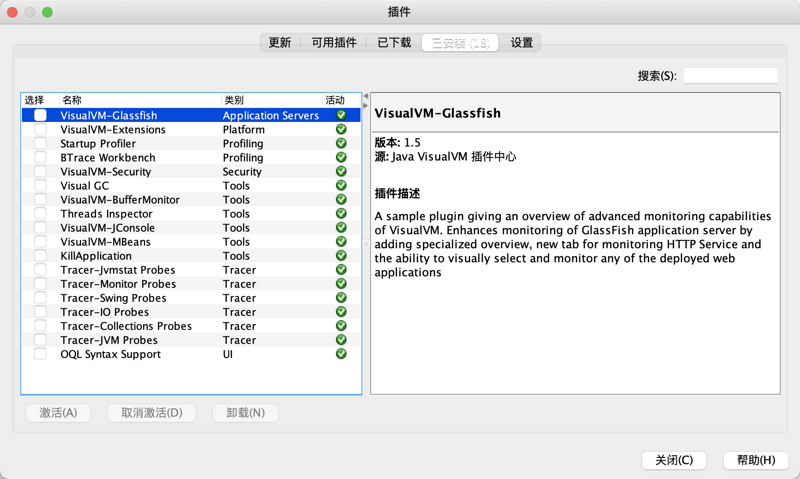Image resolution: width=800 pixels, height=479 pixels.
Task: Click active status icon for VisualVM-Glassfish
Action: coord(341,115)
